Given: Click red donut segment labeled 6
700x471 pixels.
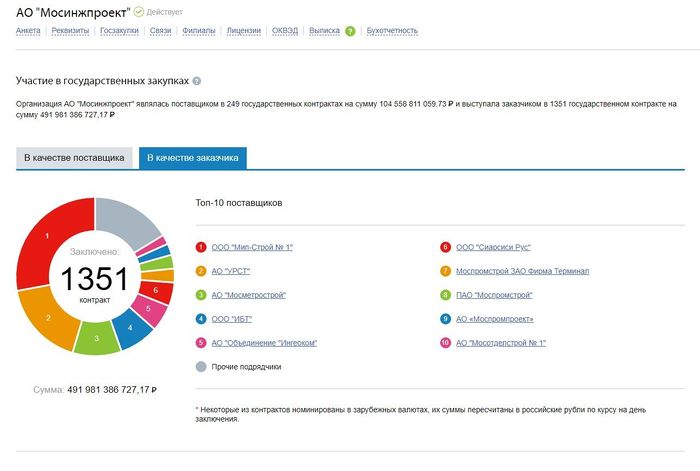Looking at the screenshot, I should click(x=156, y=290).
